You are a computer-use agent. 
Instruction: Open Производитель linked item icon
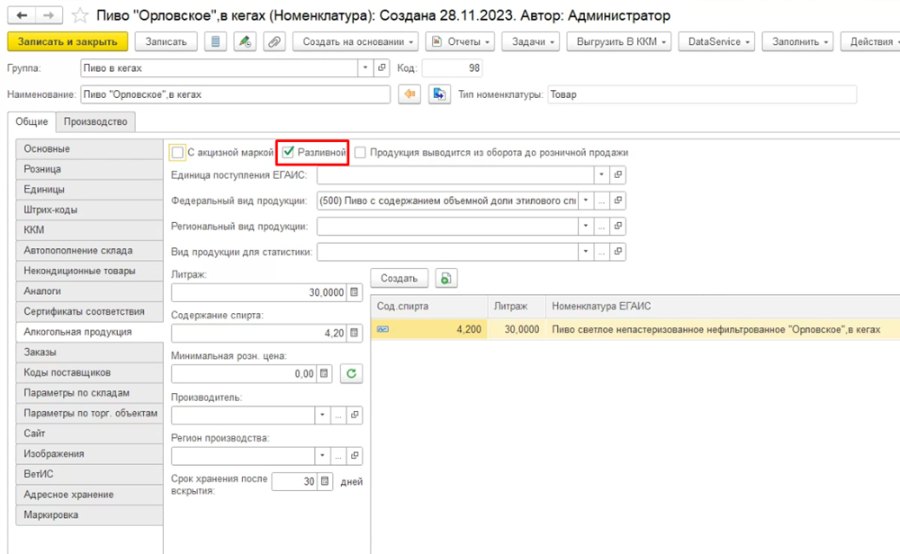355,414
